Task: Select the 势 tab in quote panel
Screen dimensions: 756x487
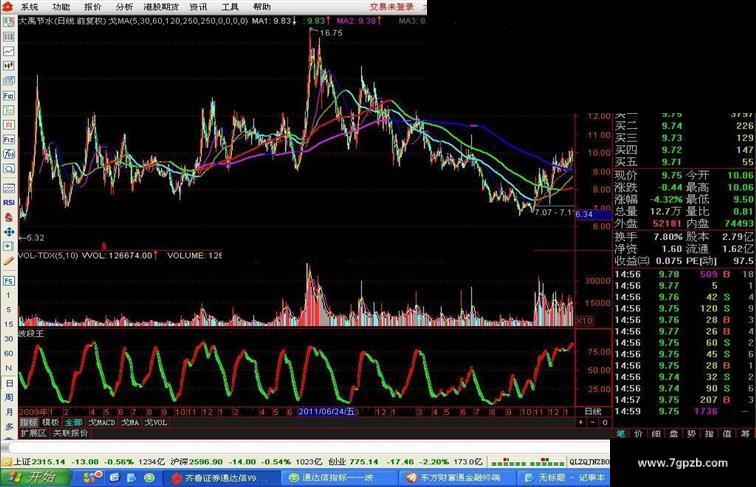Action: coord(691,433)
